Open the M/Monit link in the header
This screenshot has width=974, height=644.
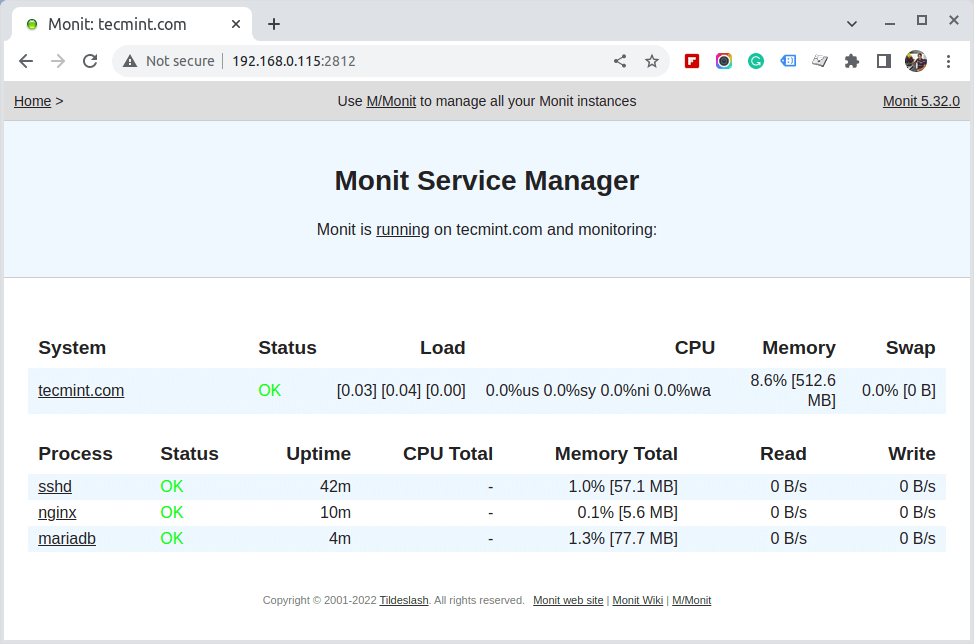coord(390,101)
